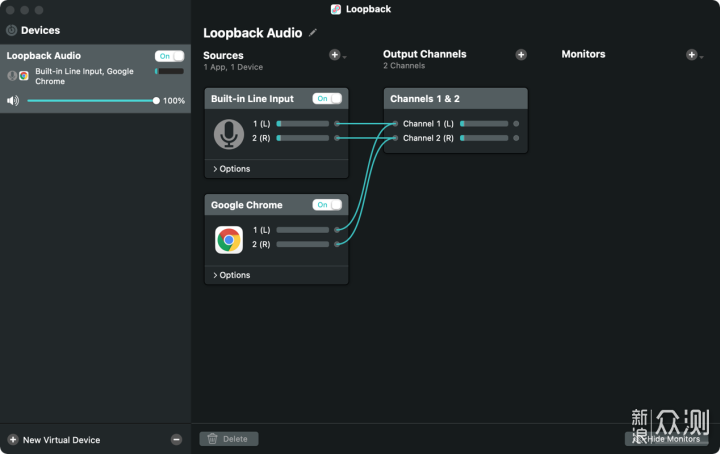
Task: Click the 'Sources' heading
Action: (x=223, y=56)
